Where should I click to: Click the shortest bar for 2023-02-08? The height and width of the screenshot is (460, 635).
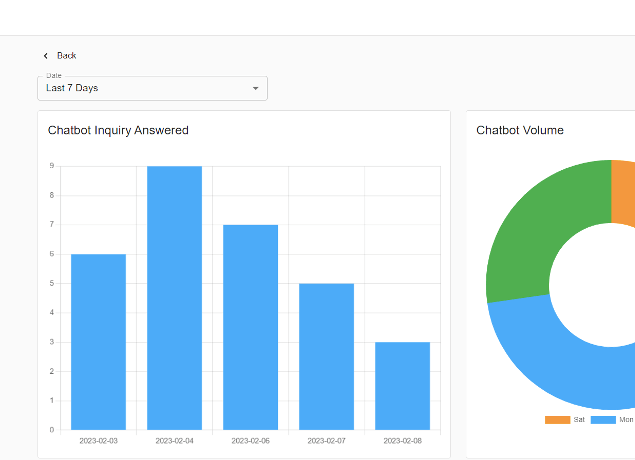point(402,386)
